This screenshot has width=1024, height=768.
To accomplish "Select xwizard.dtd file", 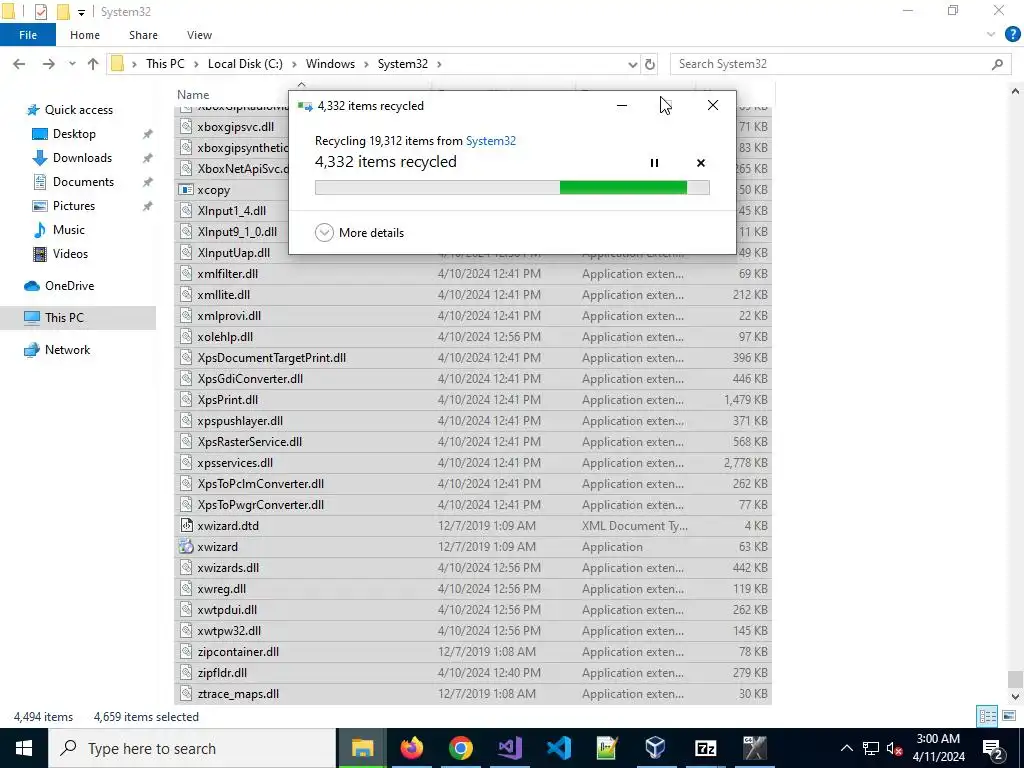I will (x=228, y=526).
